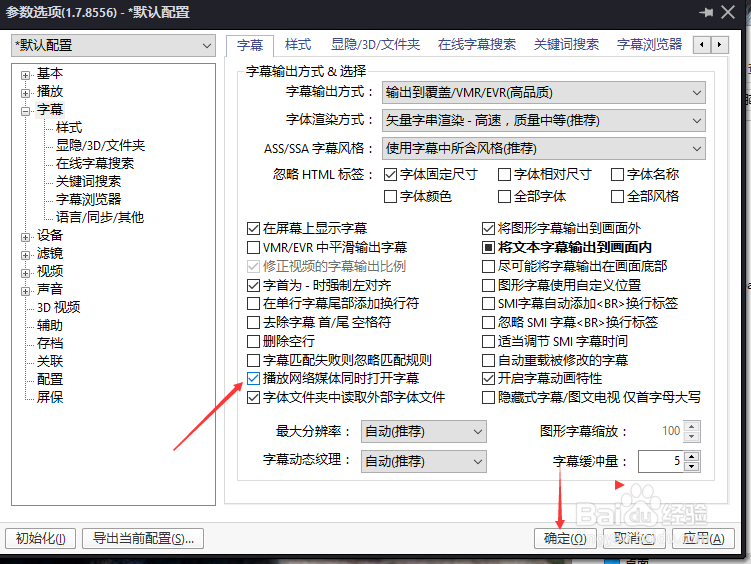Image resolution: width=751 pixels, height=564 pixels.
Task: Open the 字体渲染方式 dropdown
Action: click(544, 121)
